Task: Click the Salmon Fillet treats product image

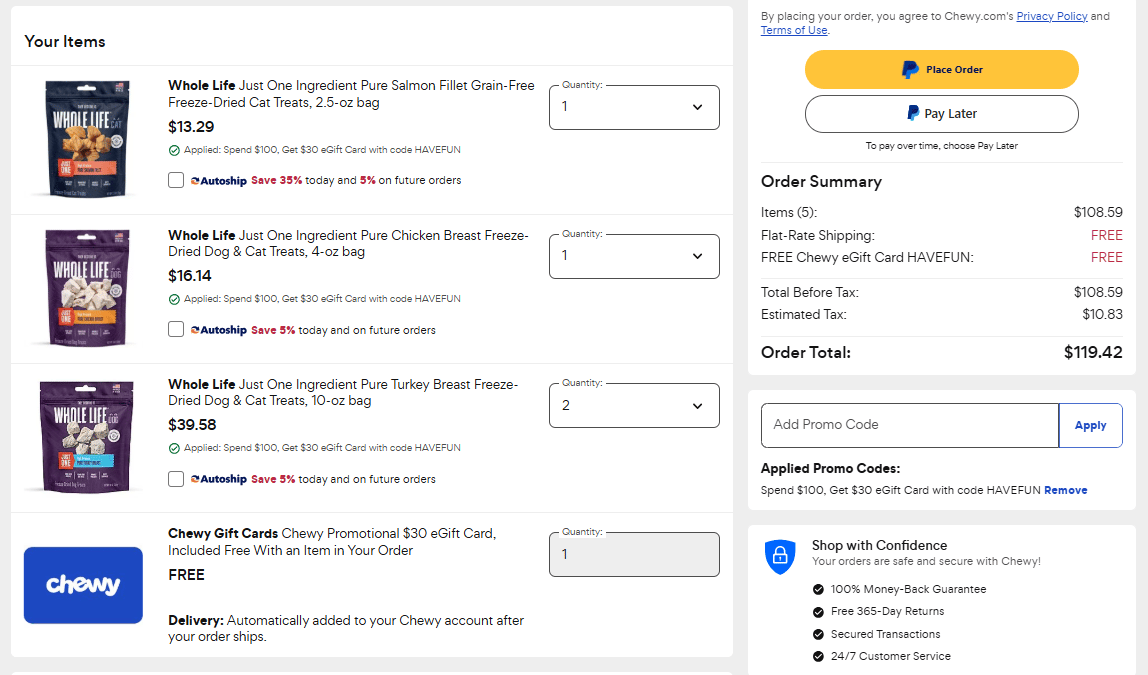Action: (84, 138)
